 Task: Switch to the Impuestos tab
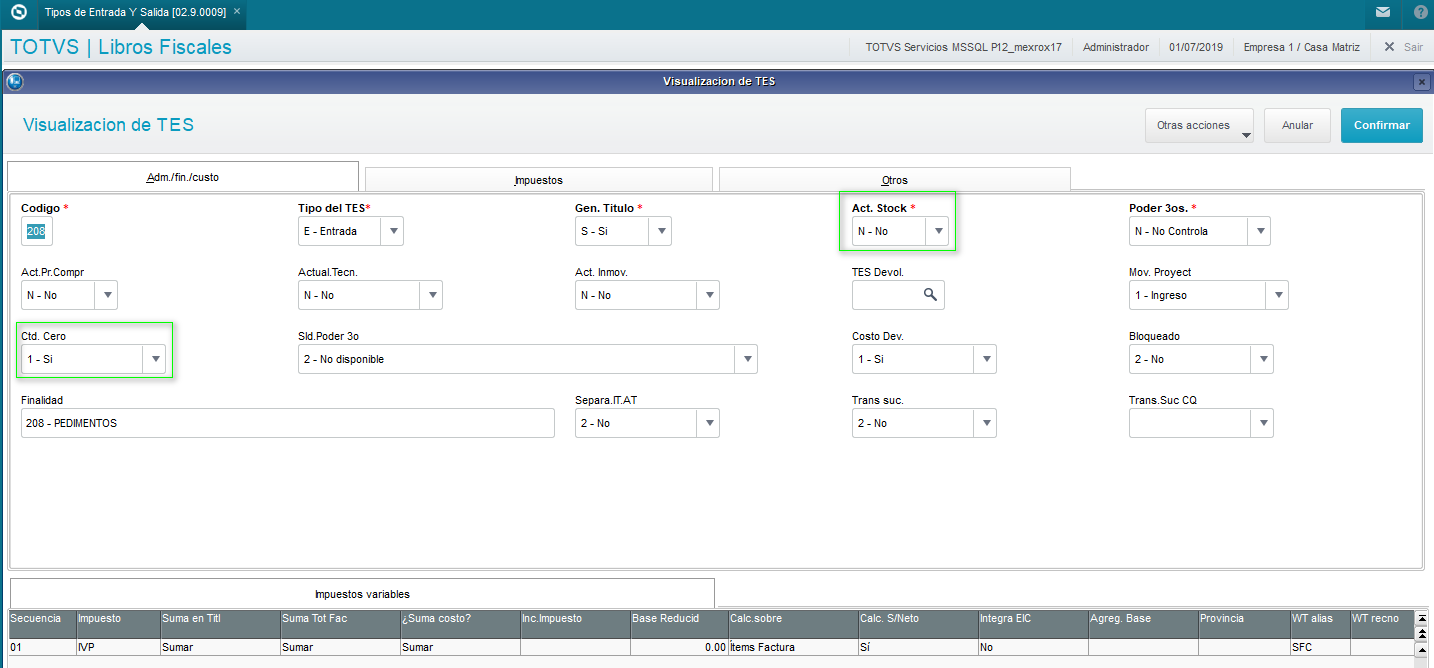[539, 180]
